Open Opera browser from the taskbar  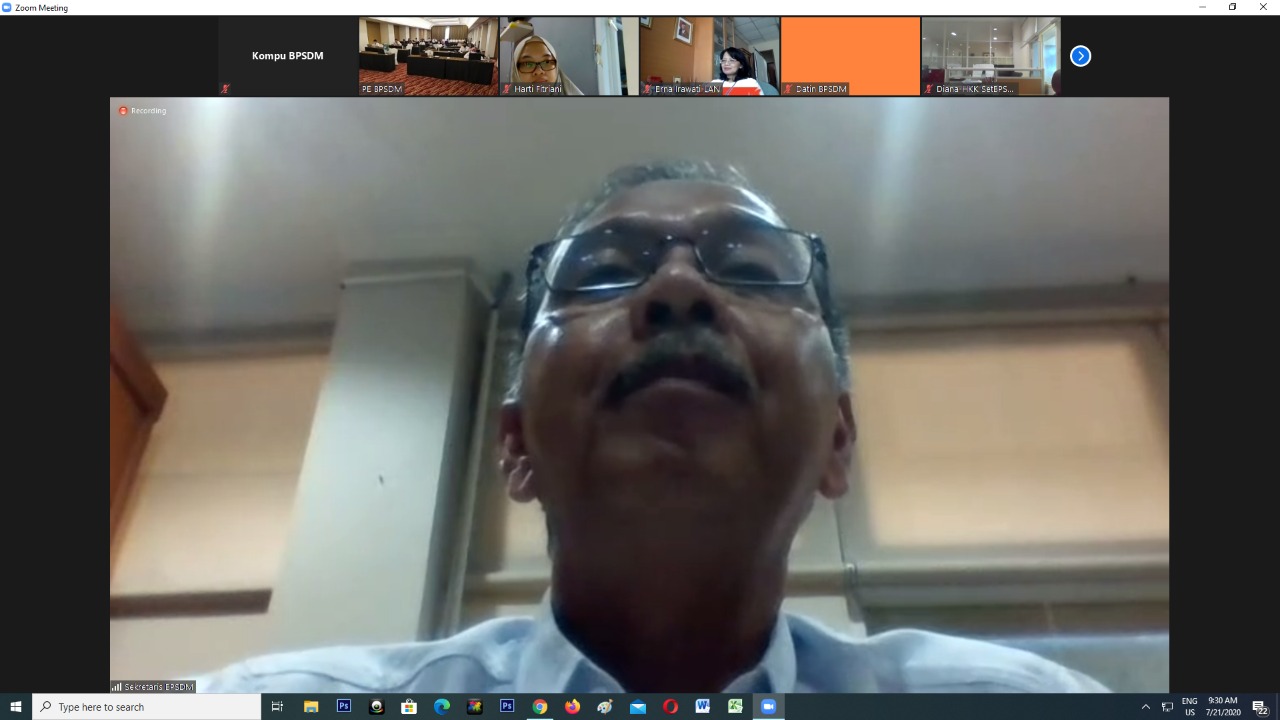670,707
